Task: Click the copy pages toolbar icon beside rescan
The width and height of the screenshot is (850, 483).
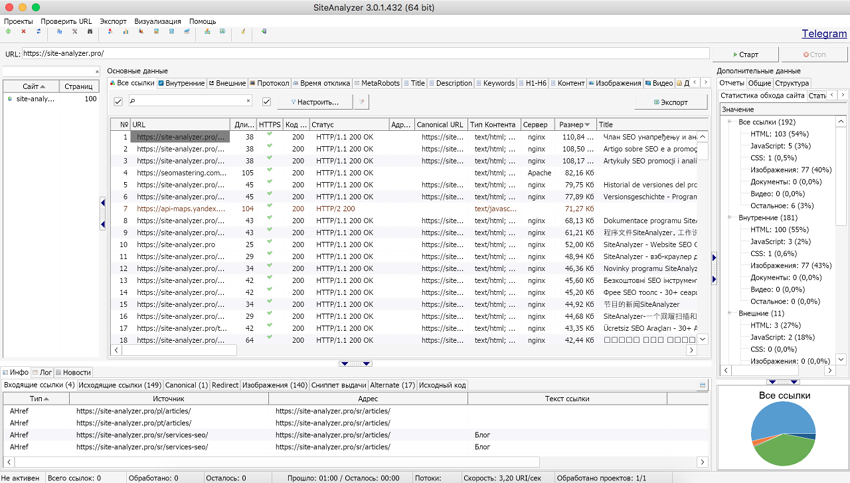Action: 59,31
